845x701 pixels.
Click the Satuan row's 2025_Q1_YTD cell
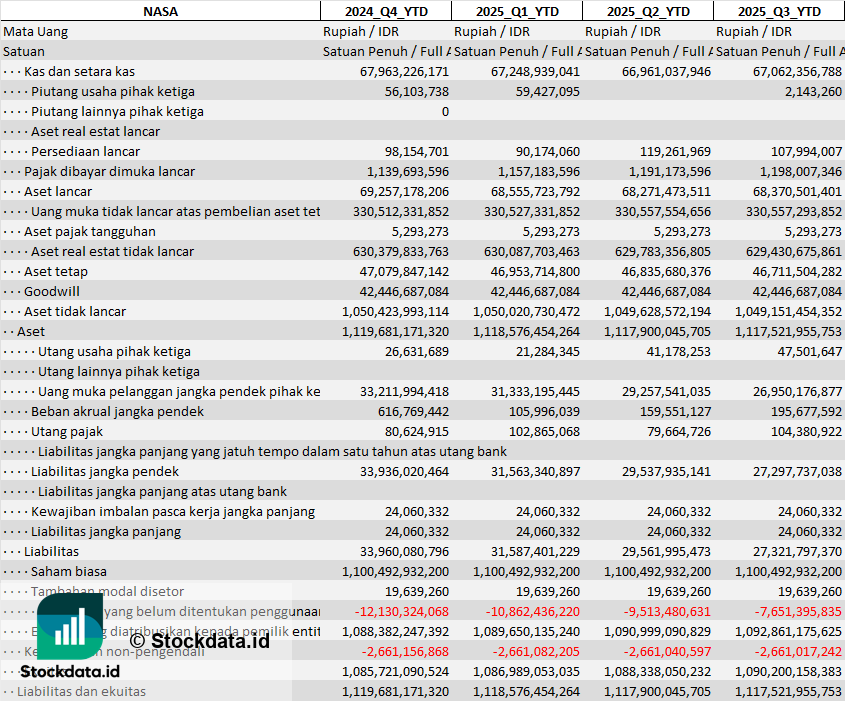516,51
